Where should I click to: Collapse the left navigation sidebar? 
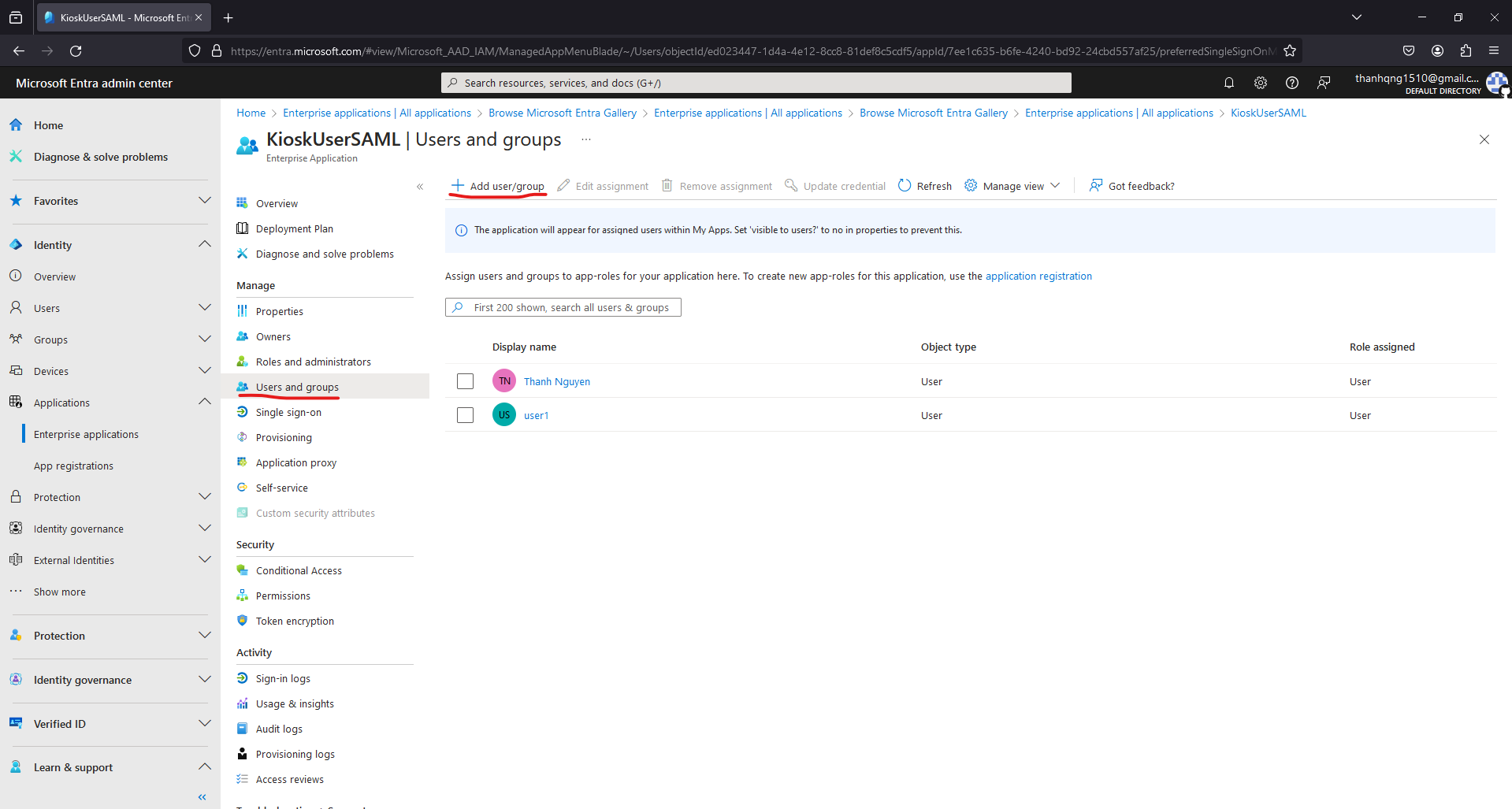202,797
